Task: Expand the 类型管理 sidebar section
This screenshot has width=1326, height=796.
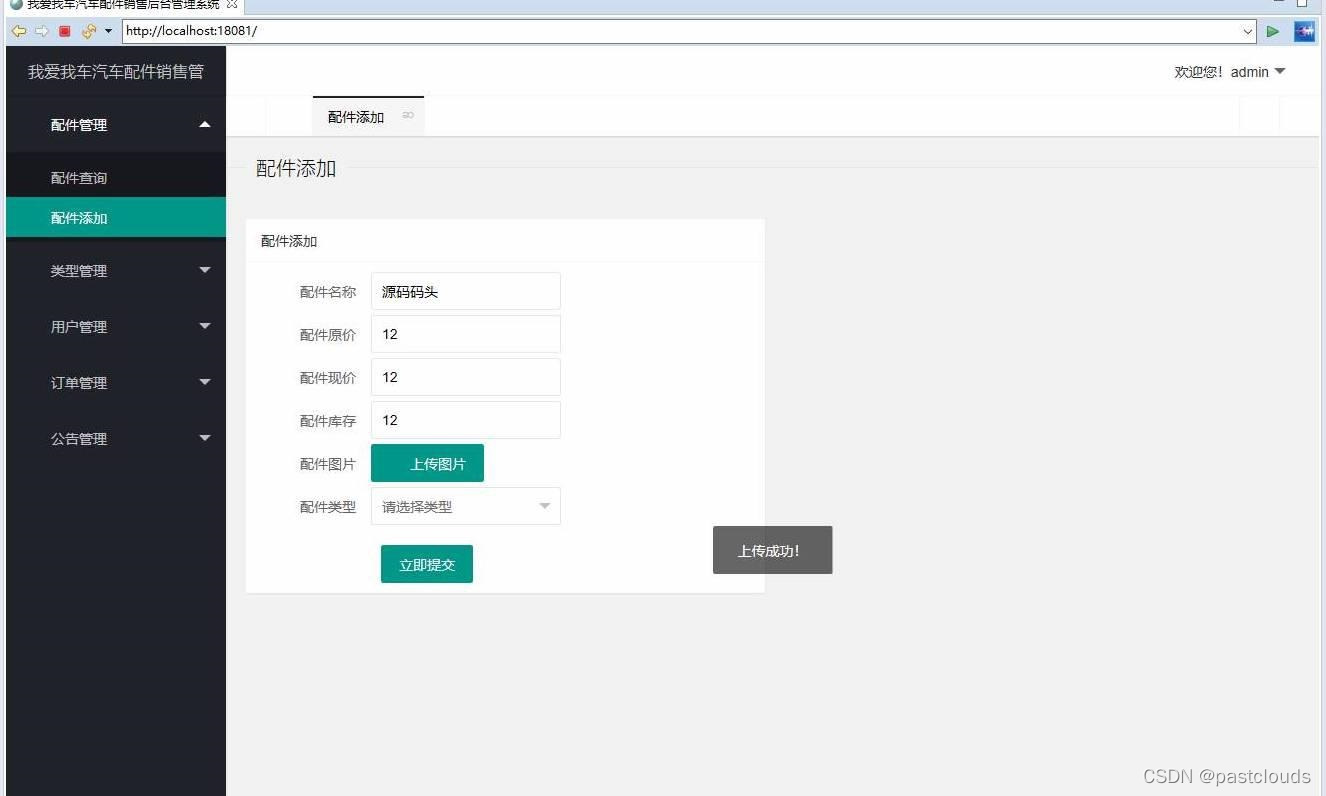Action: click(x=115, y=270)
